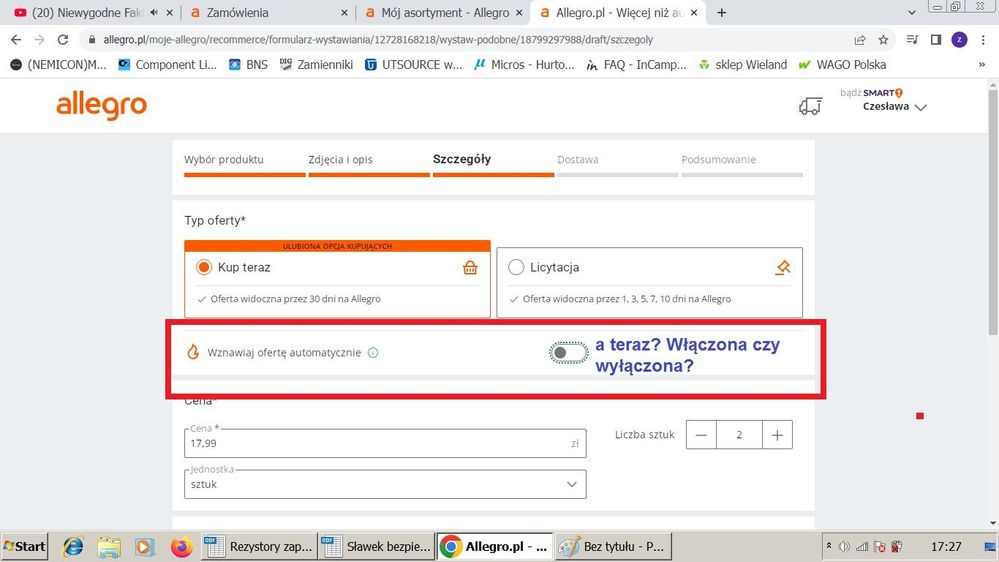The image size is (999, 562).
Task: Open the UTSOURCE w... bookmark
Action: 413,64
